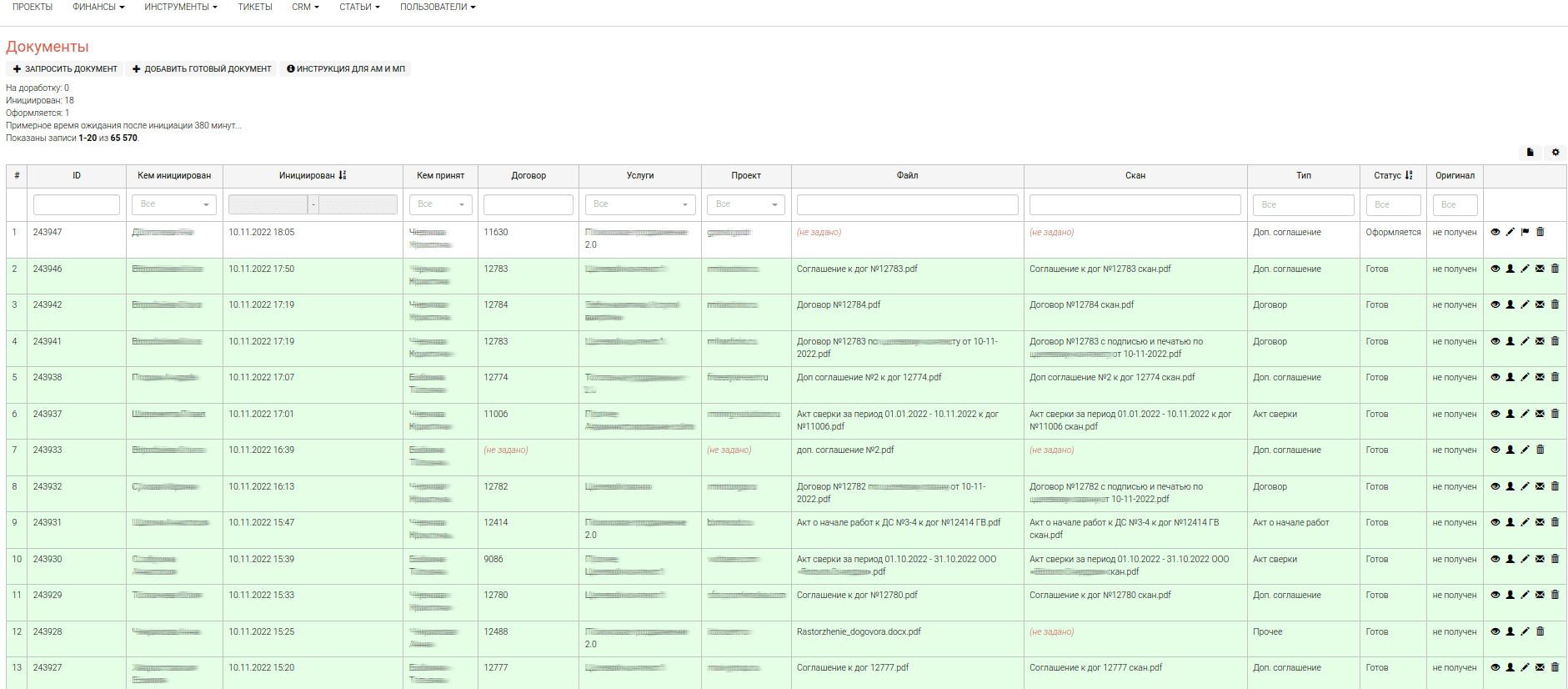The height and width of the screenshot is (689, 1568).
Task: Click the user icon for document 243938
Action: [x=1510, y=377]
